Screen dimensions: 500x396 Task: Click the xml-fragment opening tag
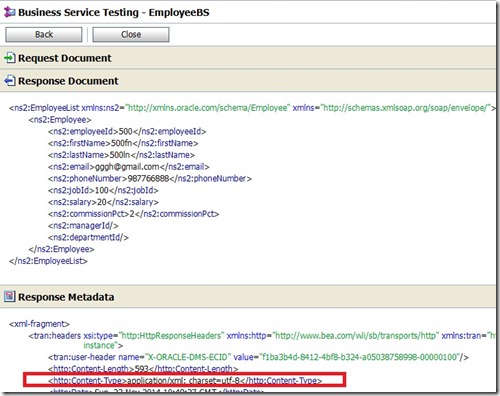click(x=39, y=324)
